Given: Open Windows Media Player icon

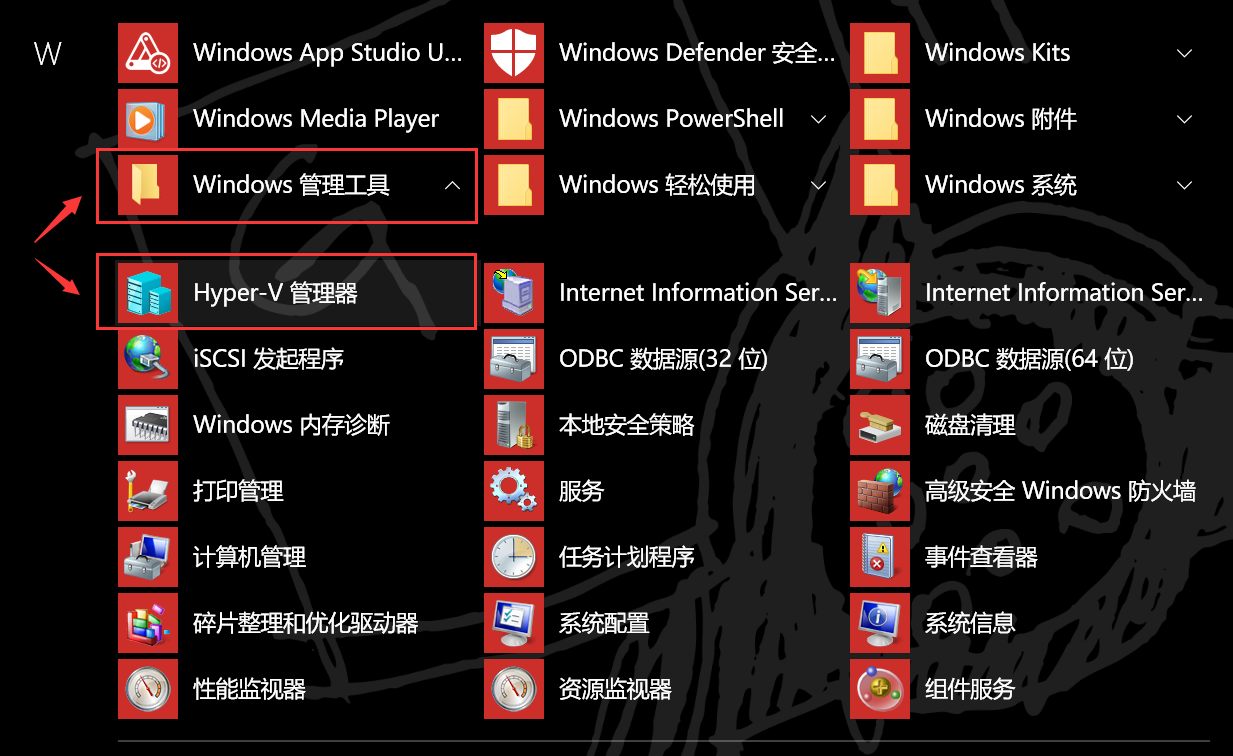Looking at the screenshot, I should click(x=148, y=118).
